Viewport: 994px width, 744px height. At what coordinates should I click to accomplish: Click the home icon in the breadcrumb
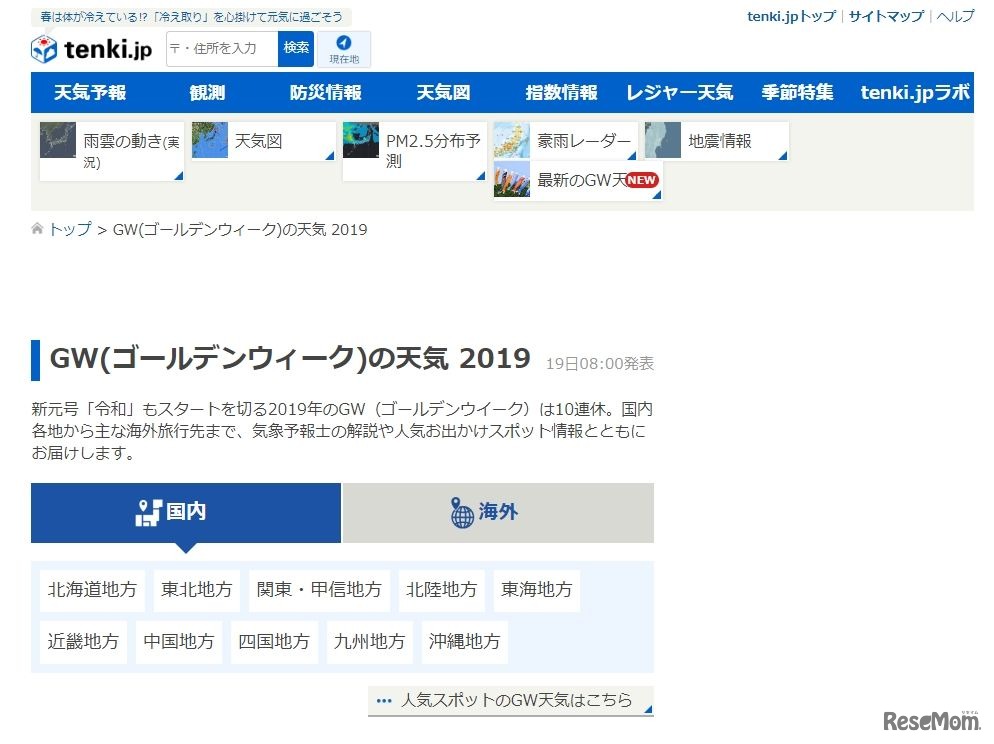[x=36, y=228]
